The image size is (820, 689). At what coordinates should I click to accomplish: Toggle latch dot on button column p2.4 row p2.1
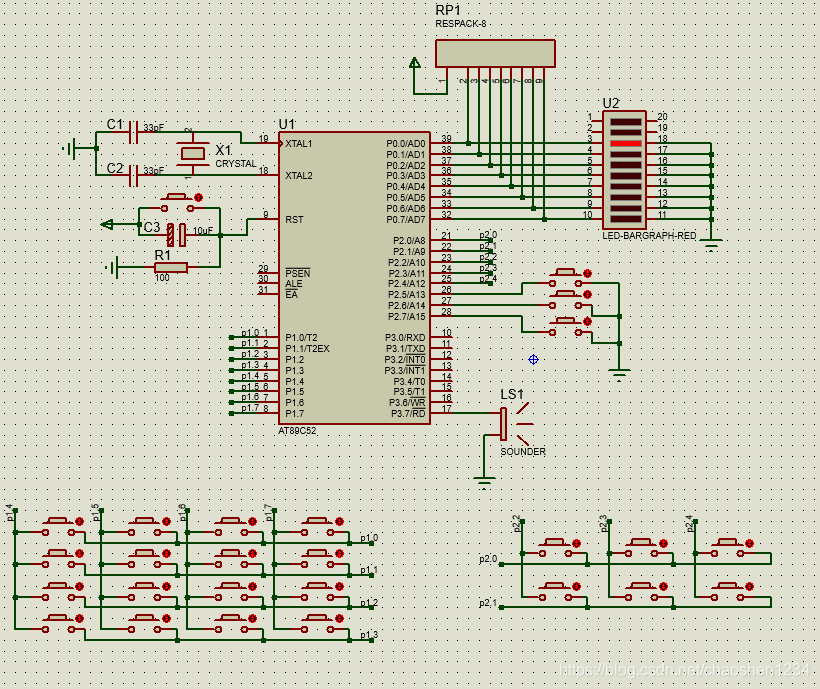(749, 587)
